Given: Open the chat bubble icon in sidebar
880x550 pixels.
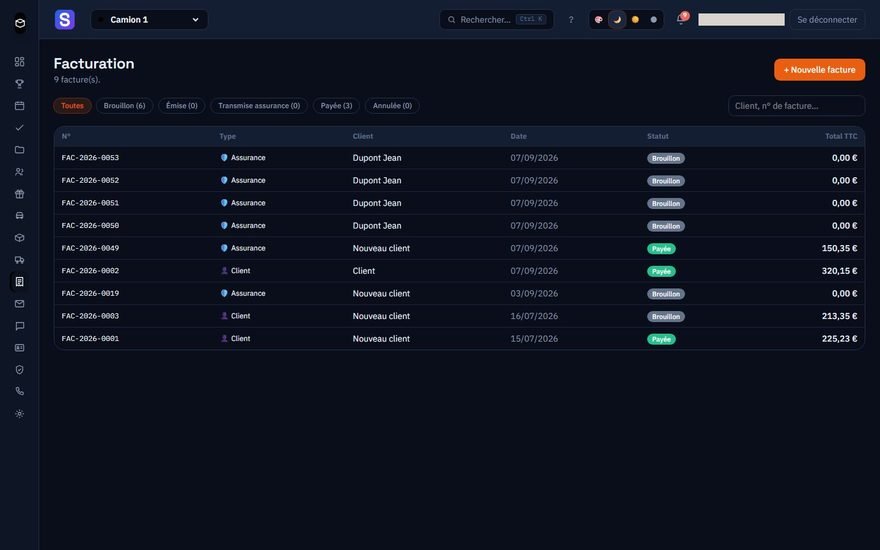Looking at the screenshot, I should 20,326.
